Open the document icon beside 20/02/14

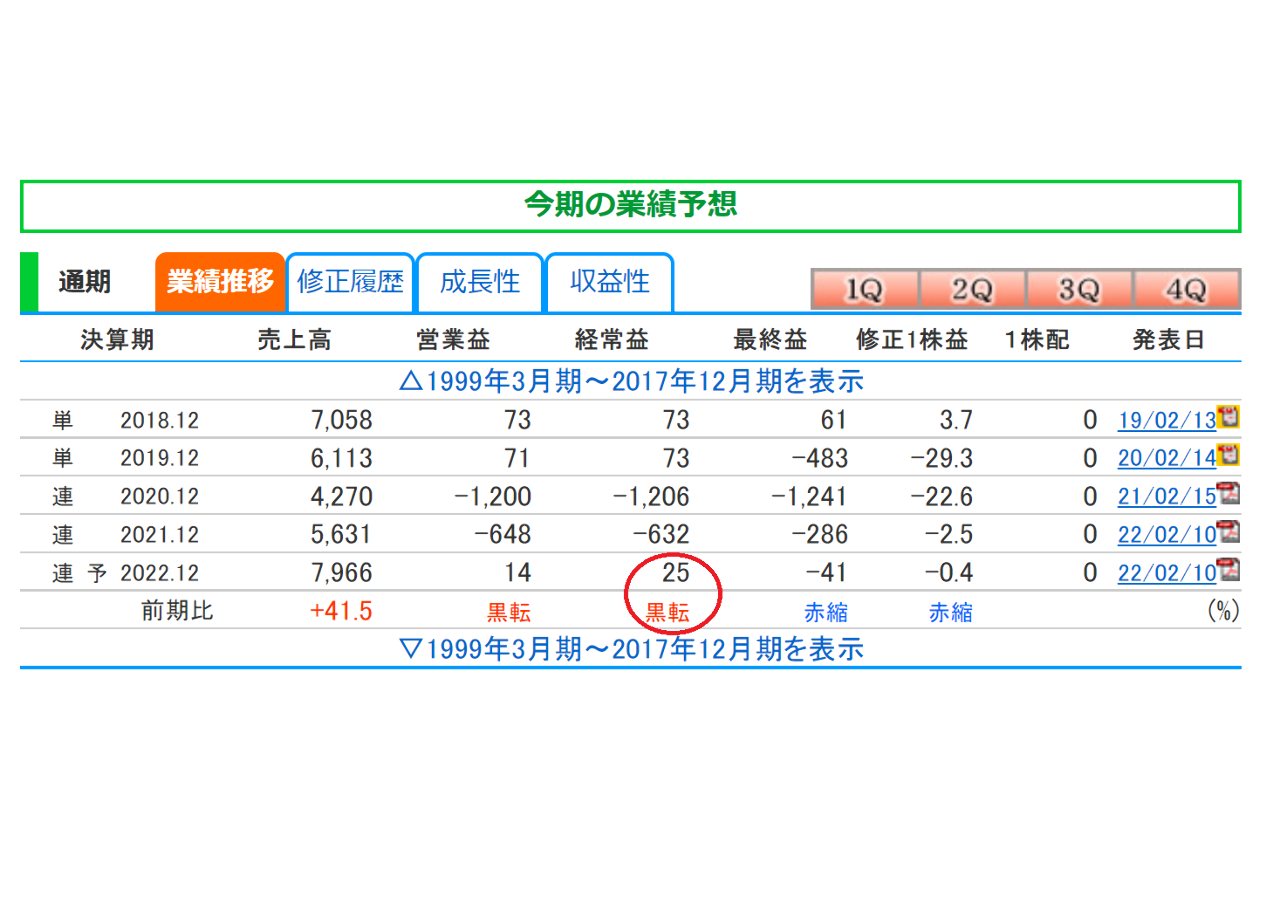click(1229, 455)
